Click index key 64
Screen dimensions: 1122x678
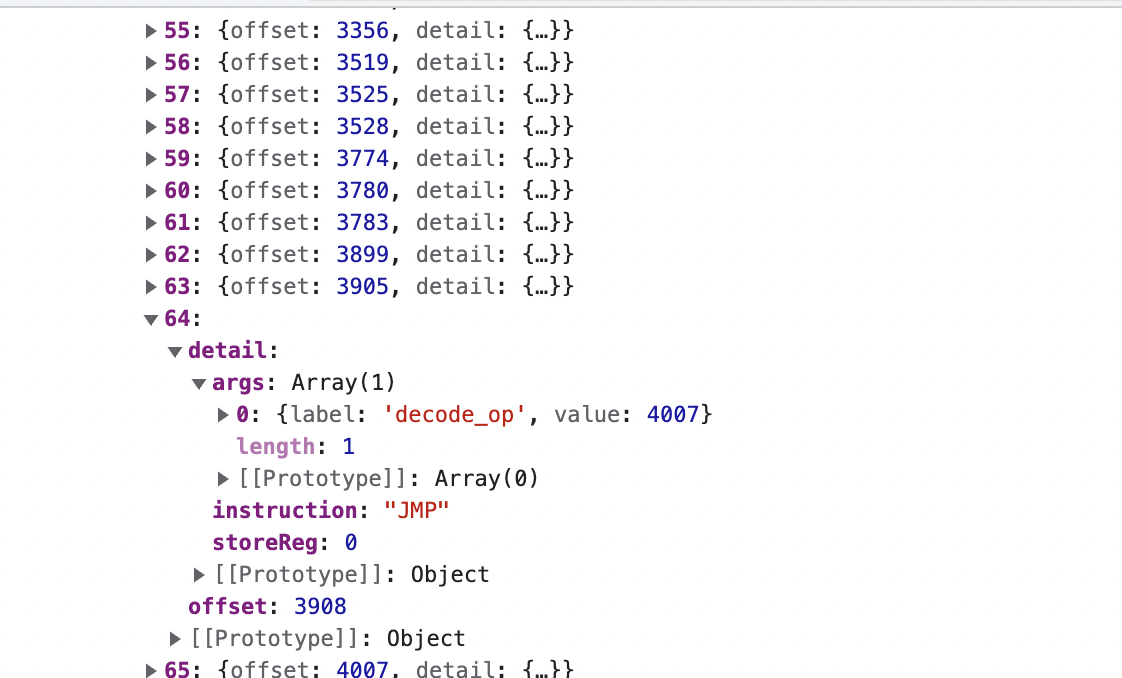(177, 318)
